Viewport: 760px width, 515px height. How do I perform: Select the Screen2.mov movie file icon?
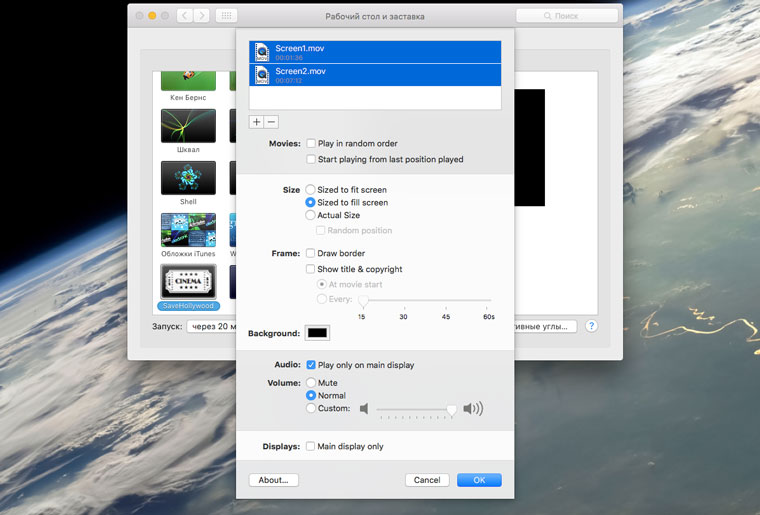tap(262, 75)
